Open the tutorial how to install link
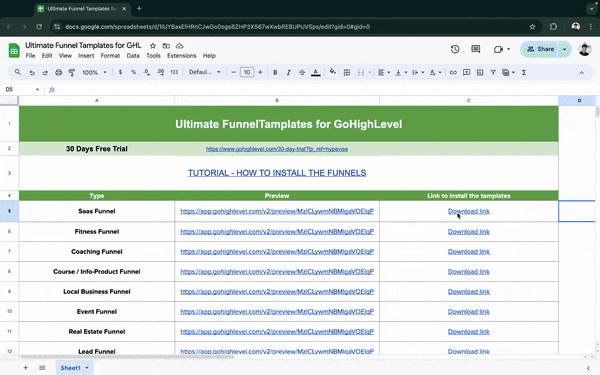This screenshot has height=375, width=600. [277, 173]
